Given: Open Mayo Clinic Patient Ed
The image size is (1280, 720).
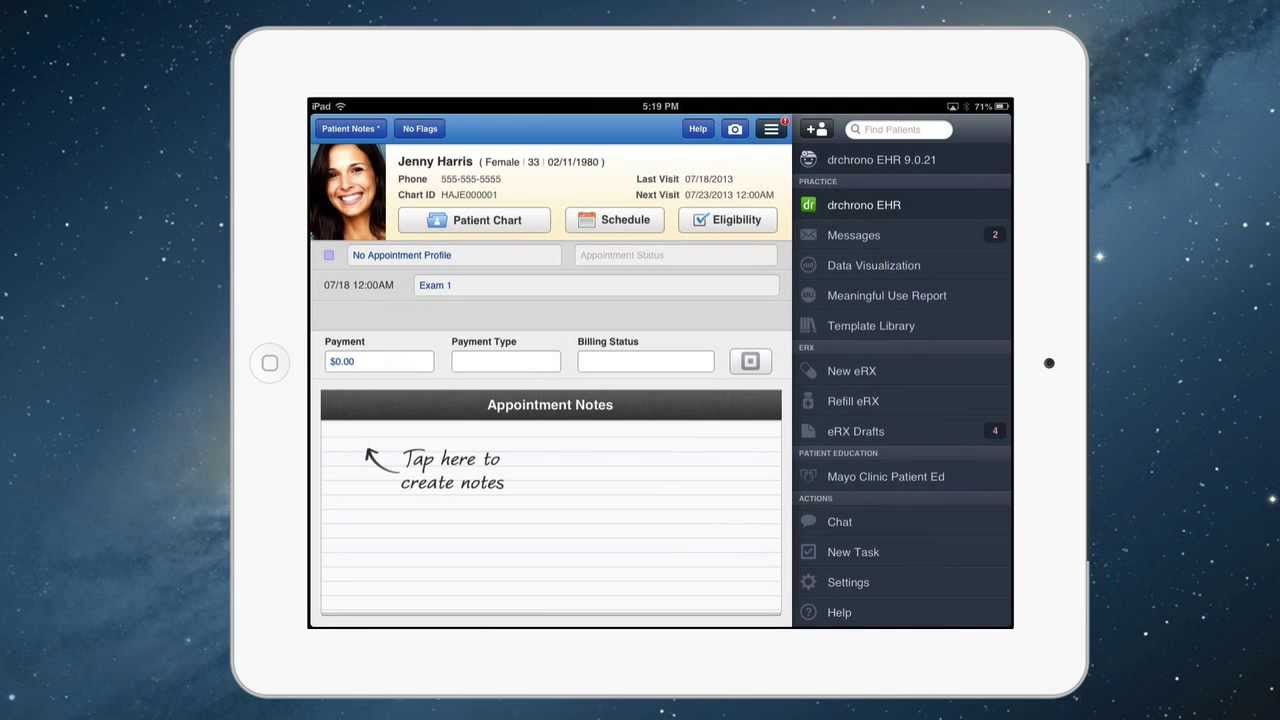Looking at the screenshot, I should tap(902, 477).
